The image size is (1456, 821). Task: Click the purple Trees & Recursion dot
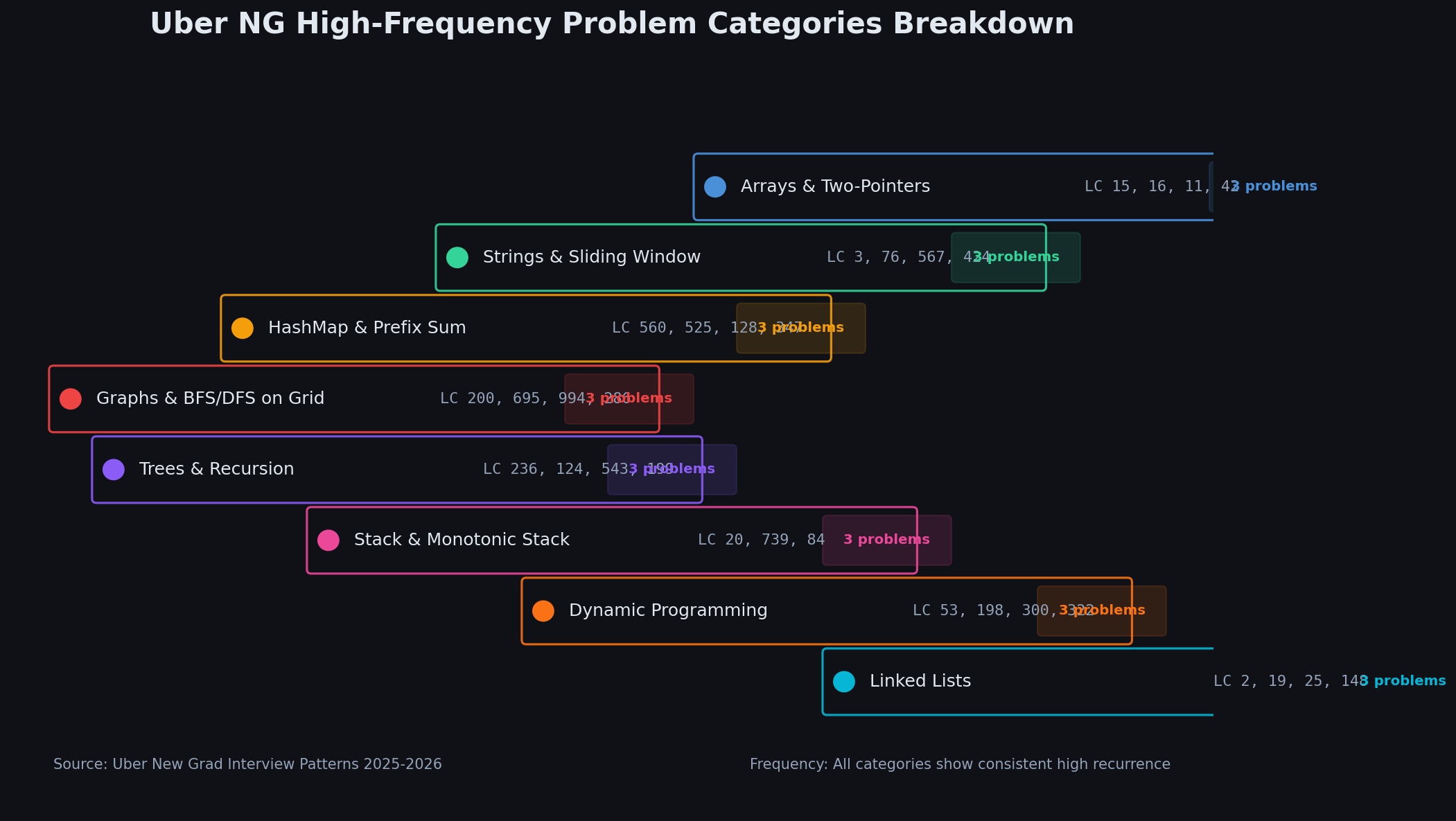(x=114, y=470)
